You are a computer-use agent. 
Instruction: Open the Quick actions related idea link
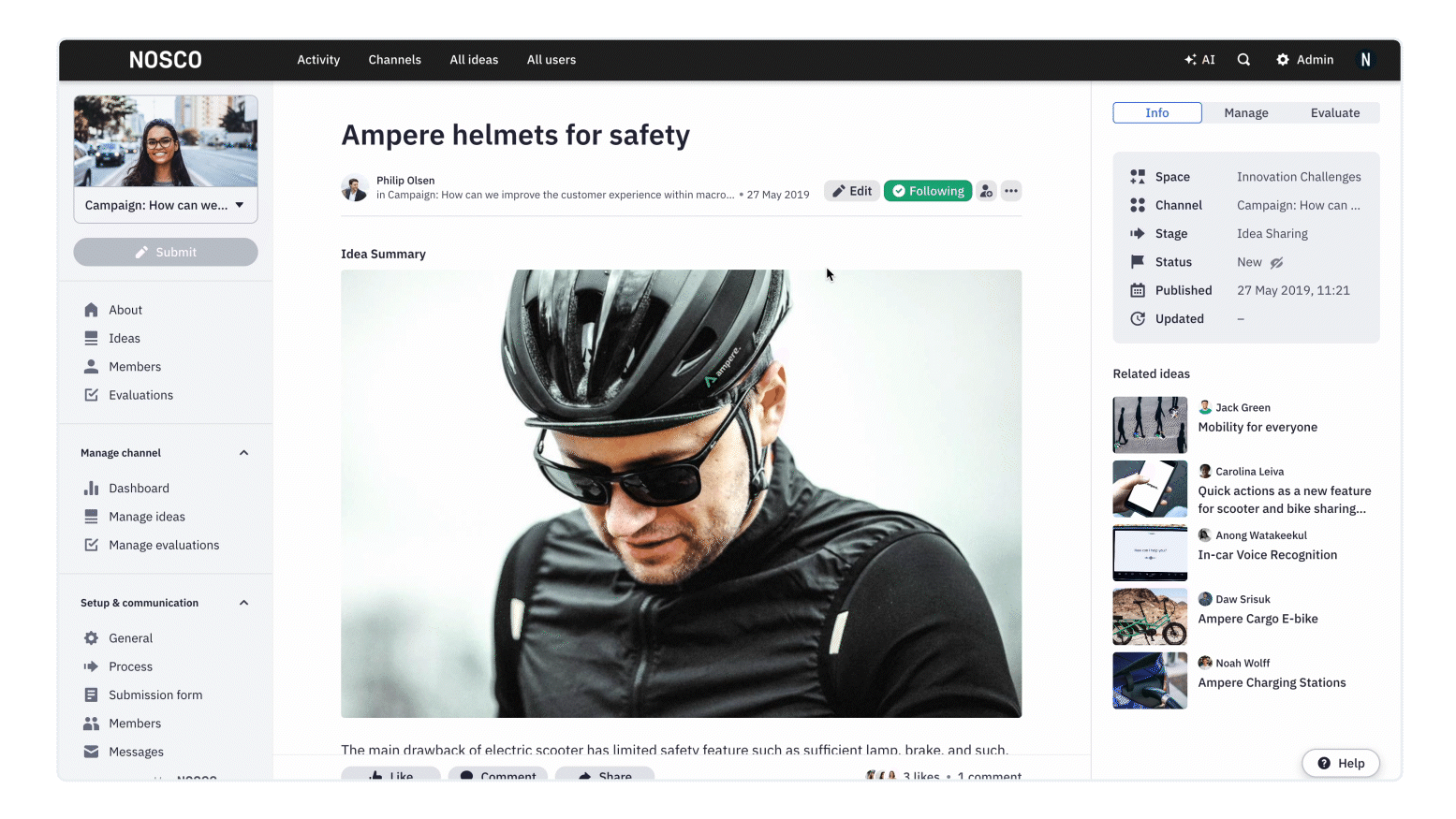pyautogui.click(x=1285, y=500)
